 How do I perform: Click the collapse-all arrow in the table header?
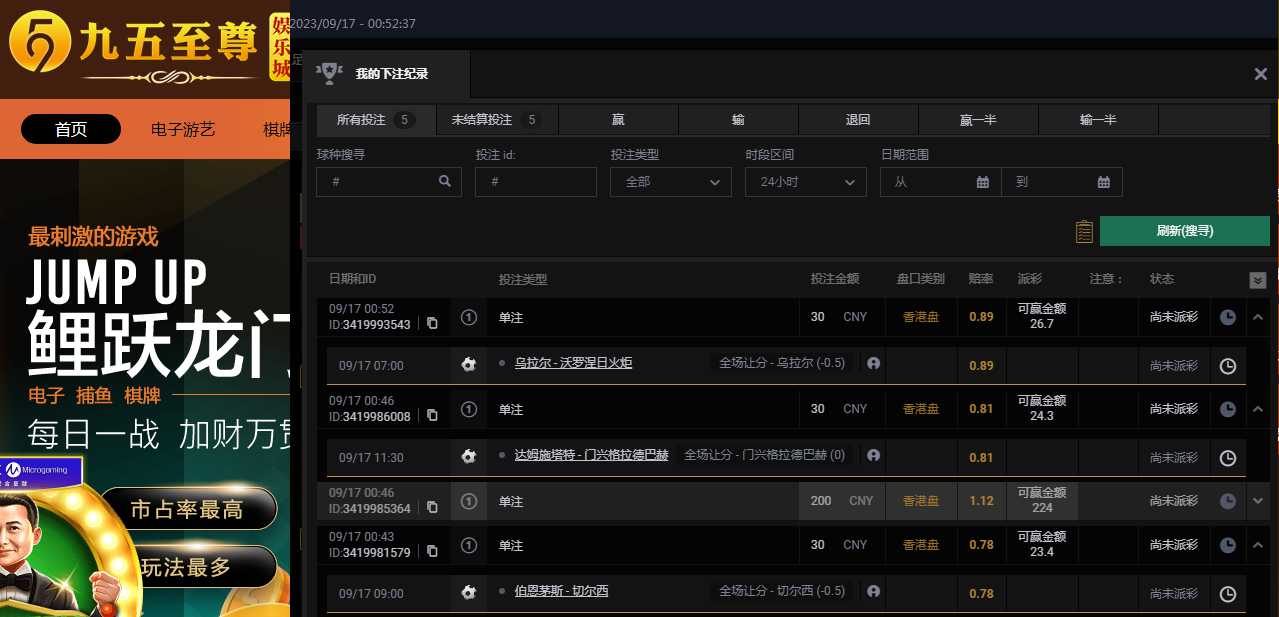(1258, 281)
